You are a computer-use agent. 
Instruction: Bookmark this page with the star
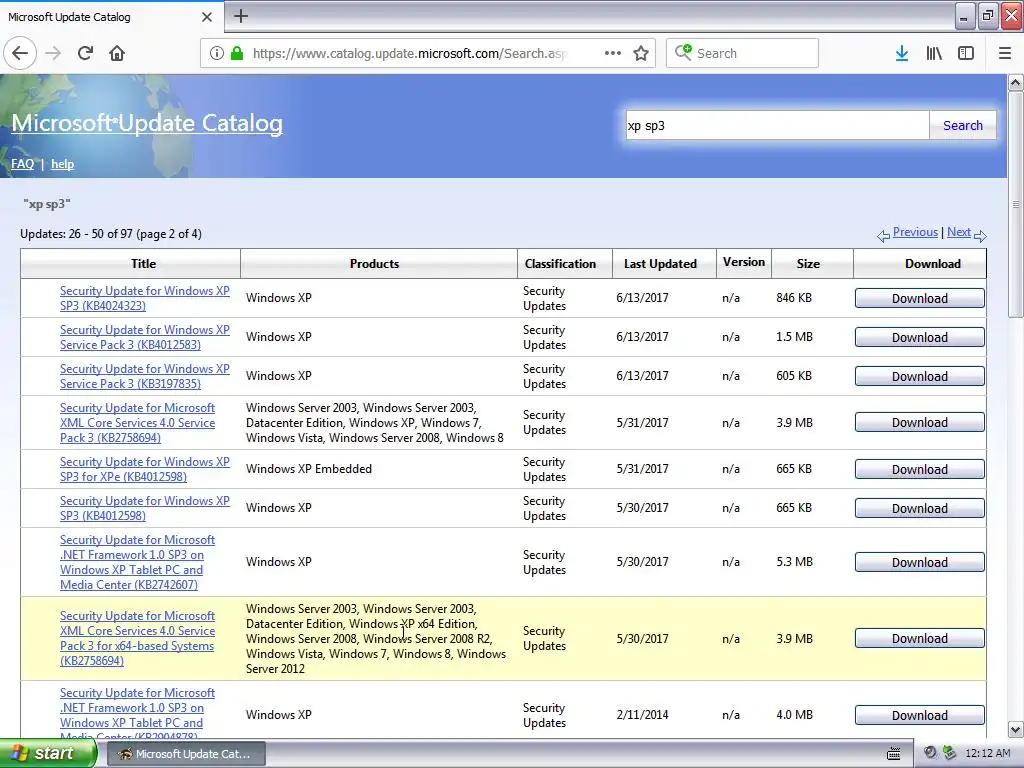click(x=641, y=54)
